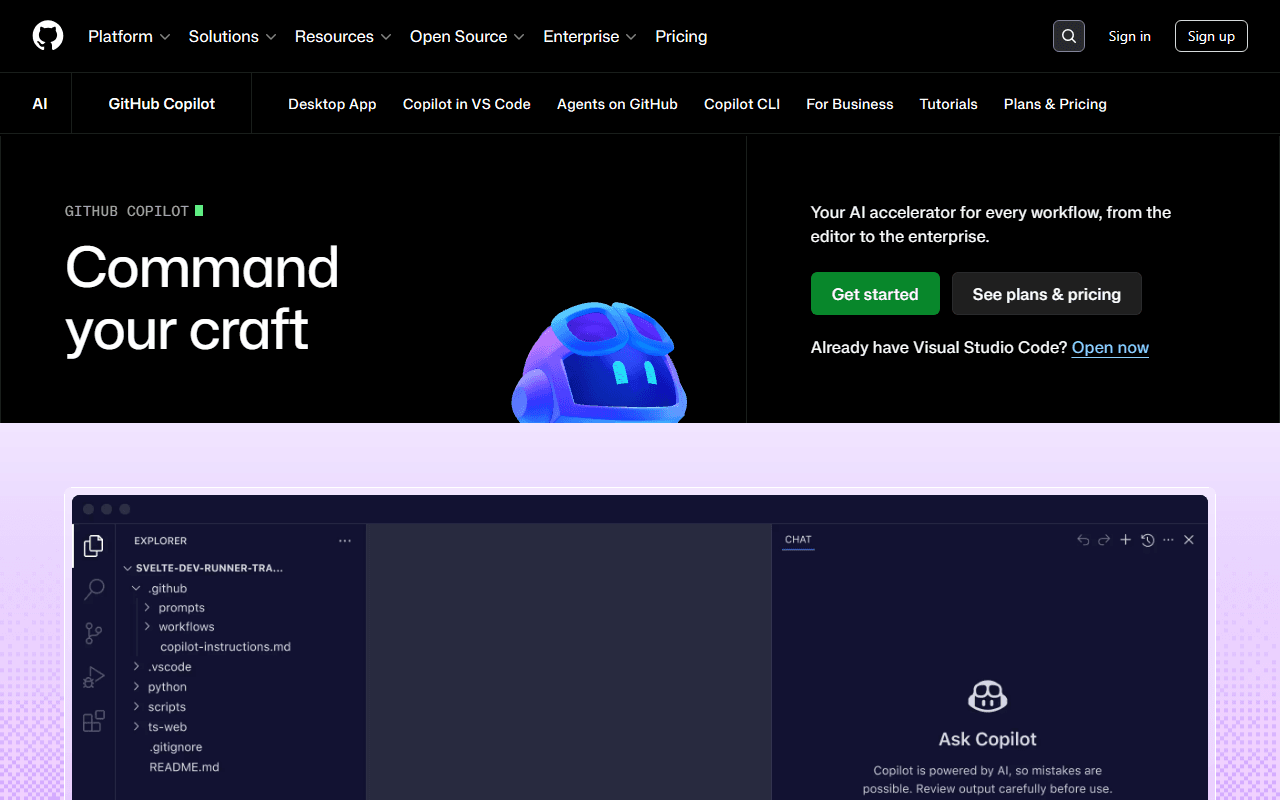Click the Ask Copilot heading

pyautogui.click(x=988, y=739)
